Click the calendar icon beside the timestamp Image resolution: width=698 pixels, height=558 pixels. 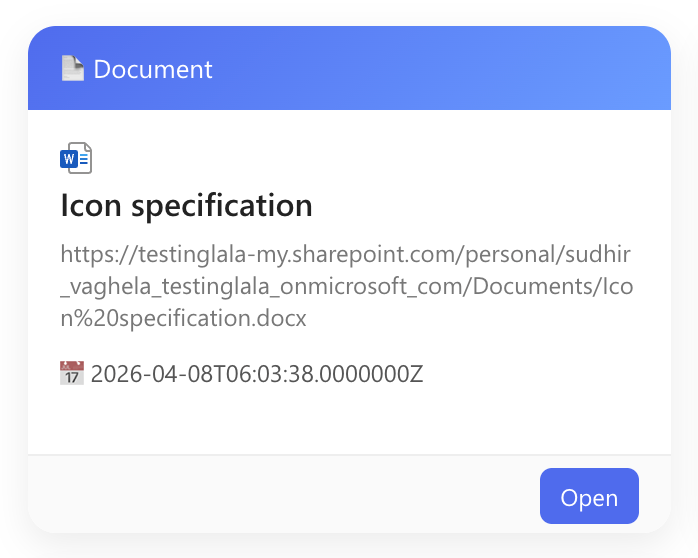72,375
